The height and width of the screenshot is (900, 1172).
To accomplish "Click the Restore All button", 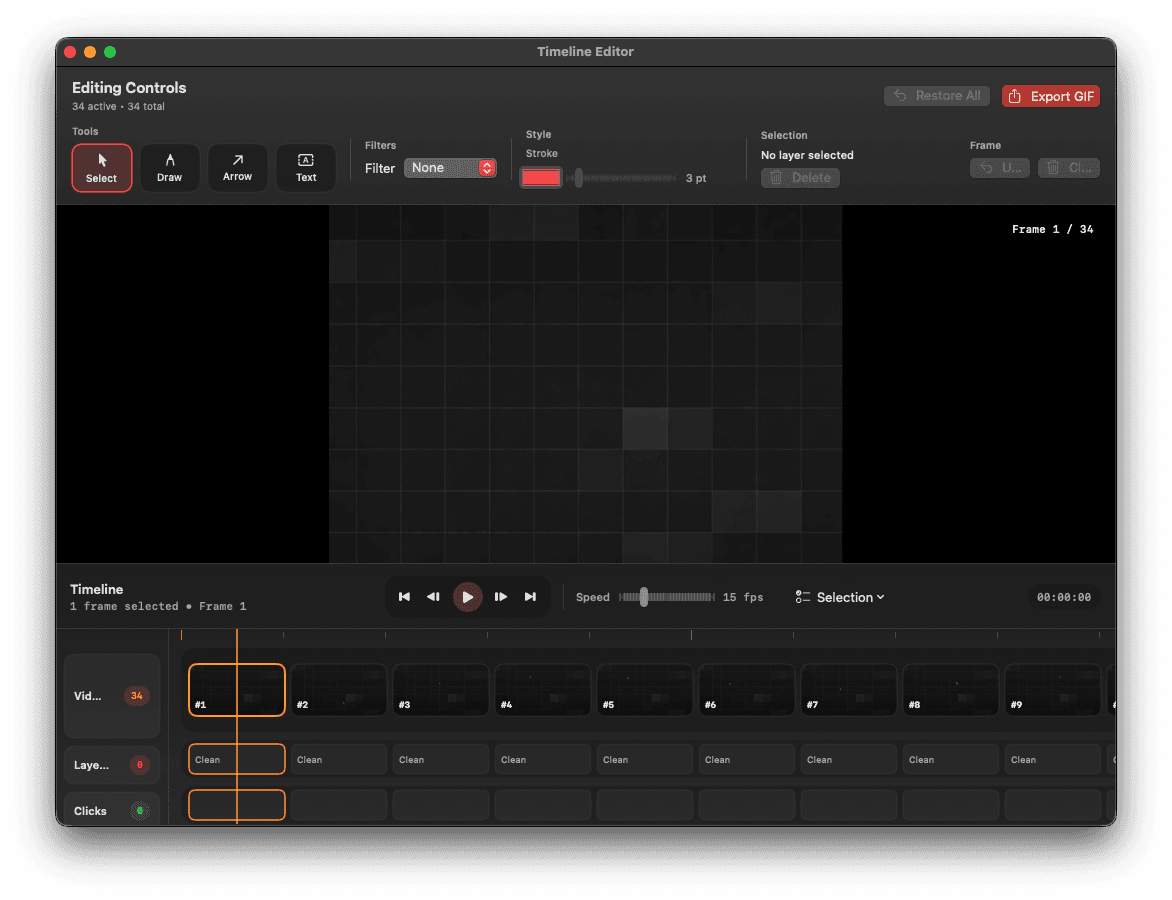I will point(936,95).
